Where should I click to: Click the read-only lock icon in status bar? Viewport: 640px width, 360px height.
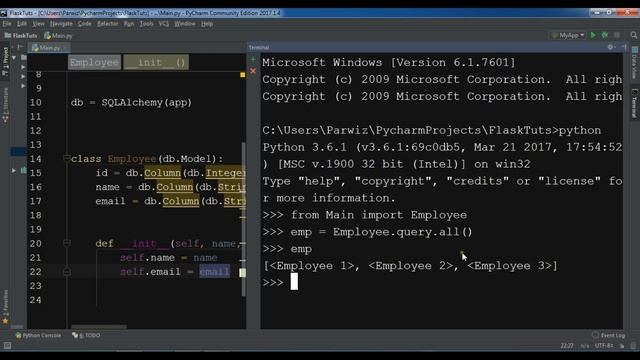tap(622, 346)
